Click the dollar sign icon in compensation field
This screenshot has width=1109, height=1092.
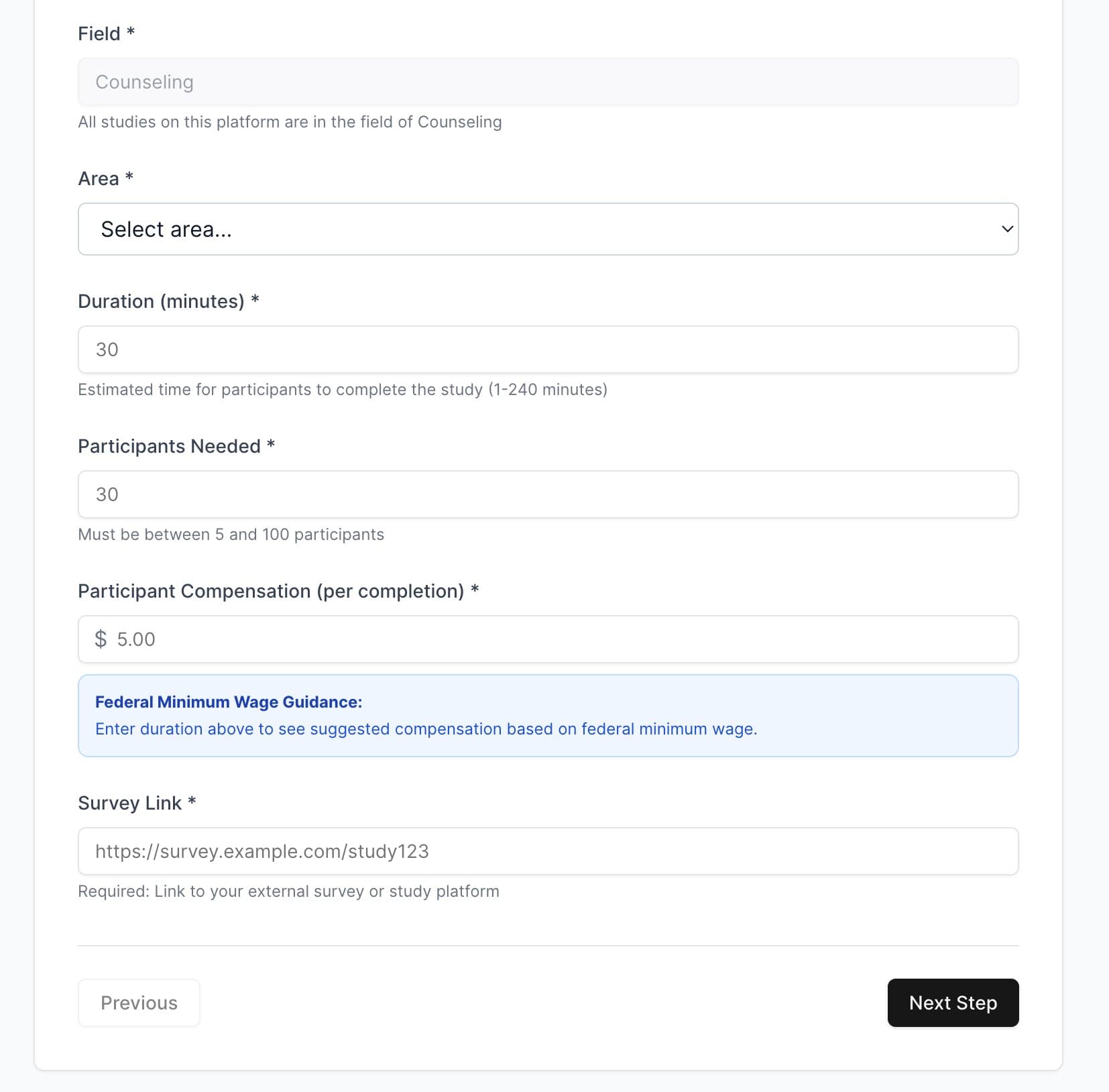pos(101,639)
